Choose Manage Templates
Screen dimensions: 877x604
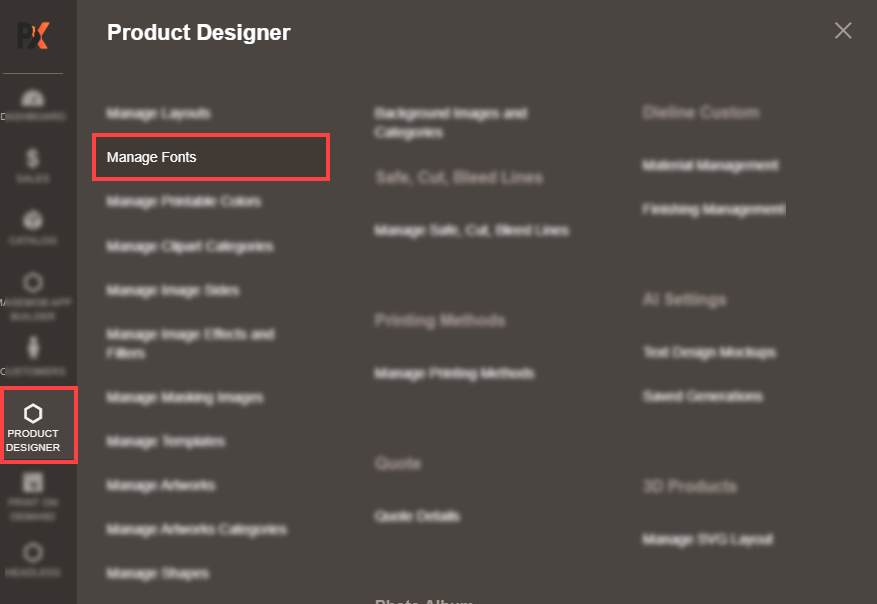pyautogui.click(x=166, y=441)
